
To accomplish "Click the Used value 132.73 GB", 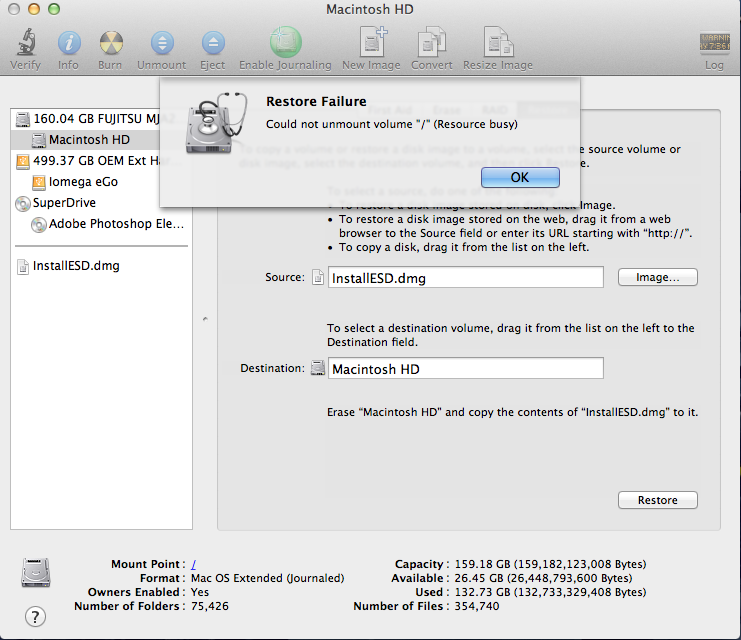I will click(x=550, y=592).
